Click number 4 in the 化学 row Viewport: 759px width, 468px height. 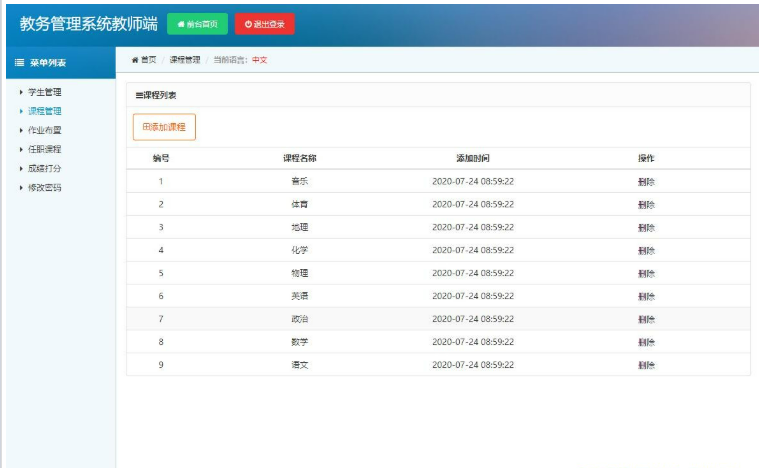pos(161,250)
